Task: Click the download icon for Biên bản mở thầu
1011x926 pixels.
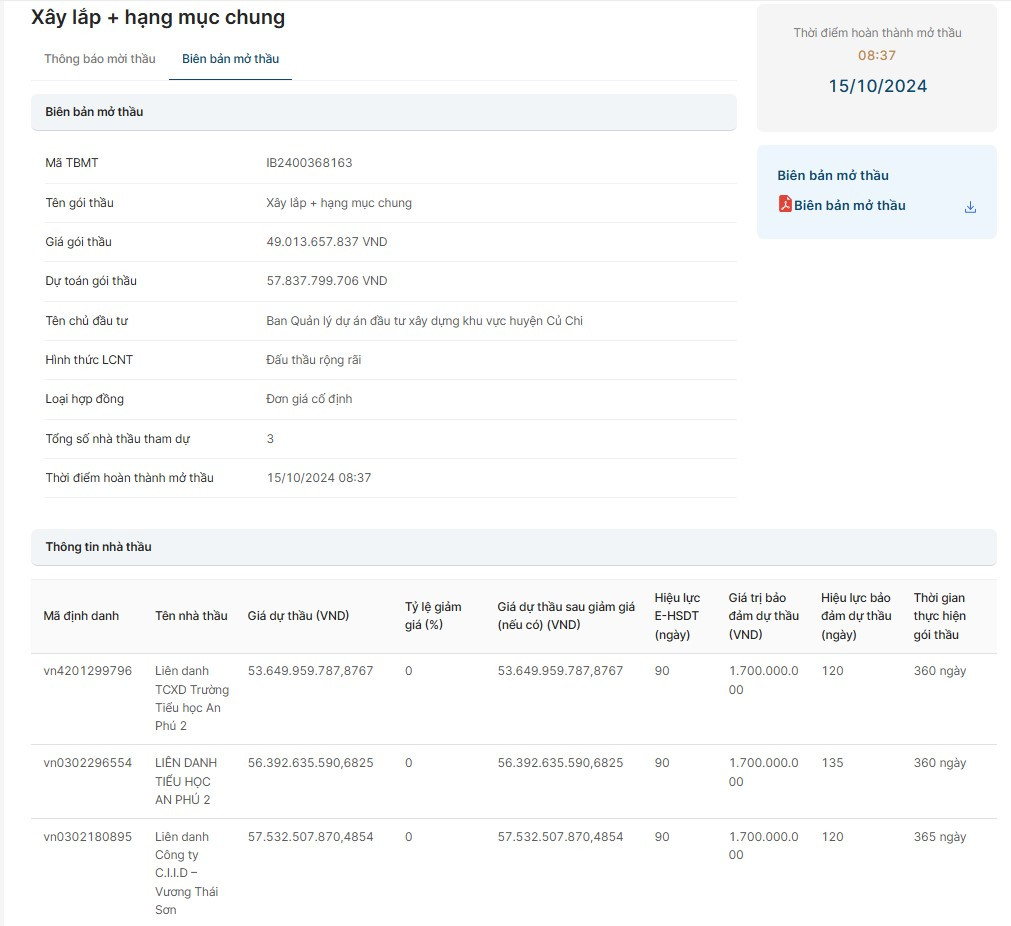Action: tap(969, 207)
